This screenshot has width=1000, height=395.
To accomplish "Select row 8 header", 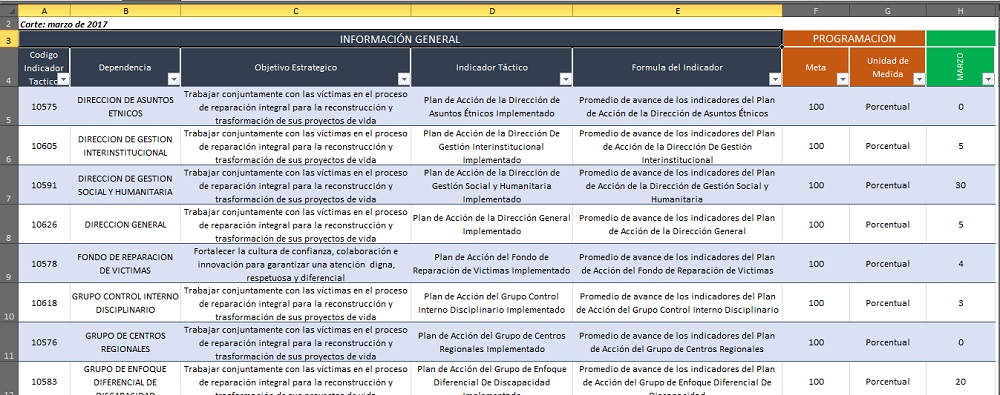I will point(9,225).
